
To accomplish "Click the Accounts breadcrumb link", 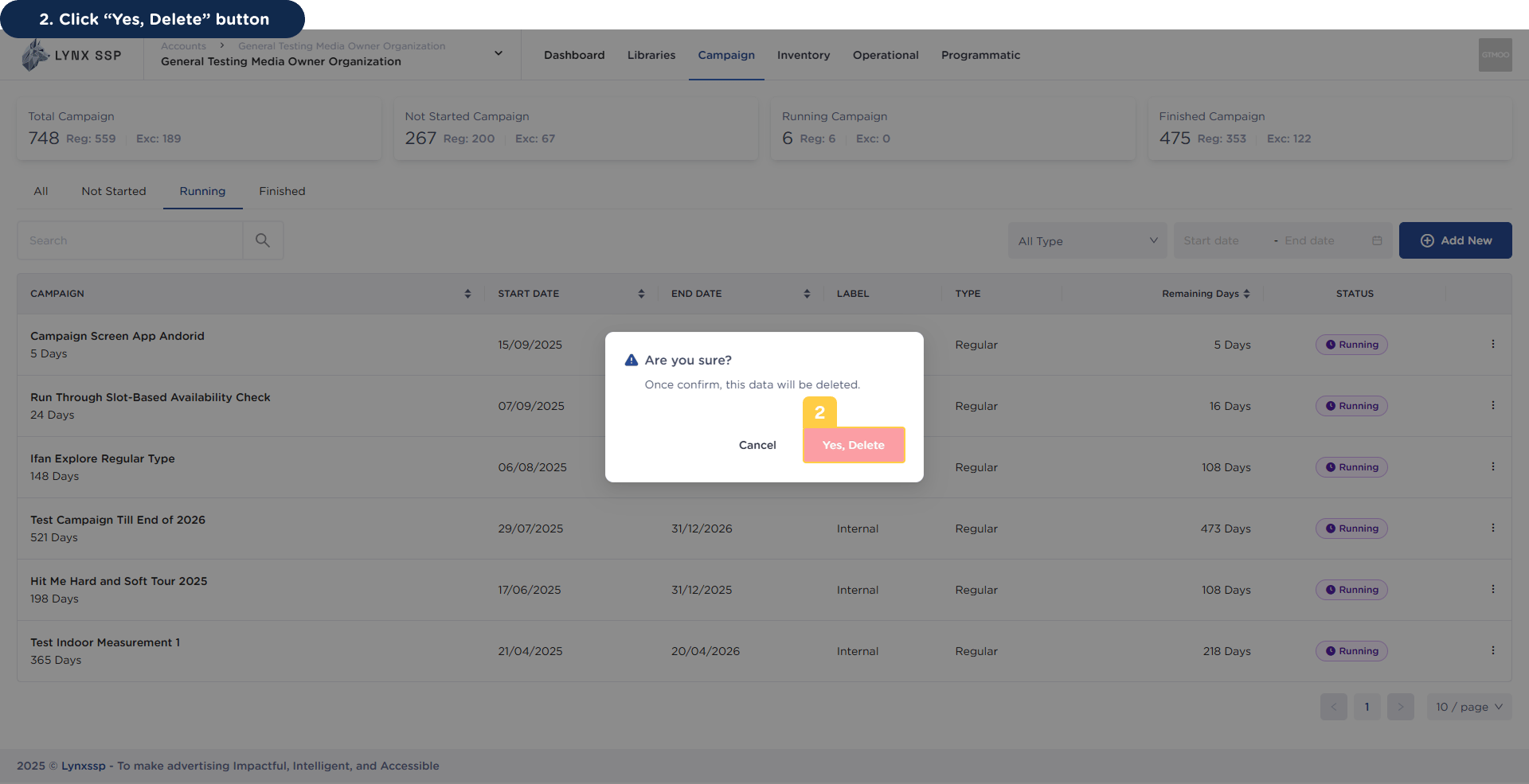I will pyautogui.click(x=183, y=46).
